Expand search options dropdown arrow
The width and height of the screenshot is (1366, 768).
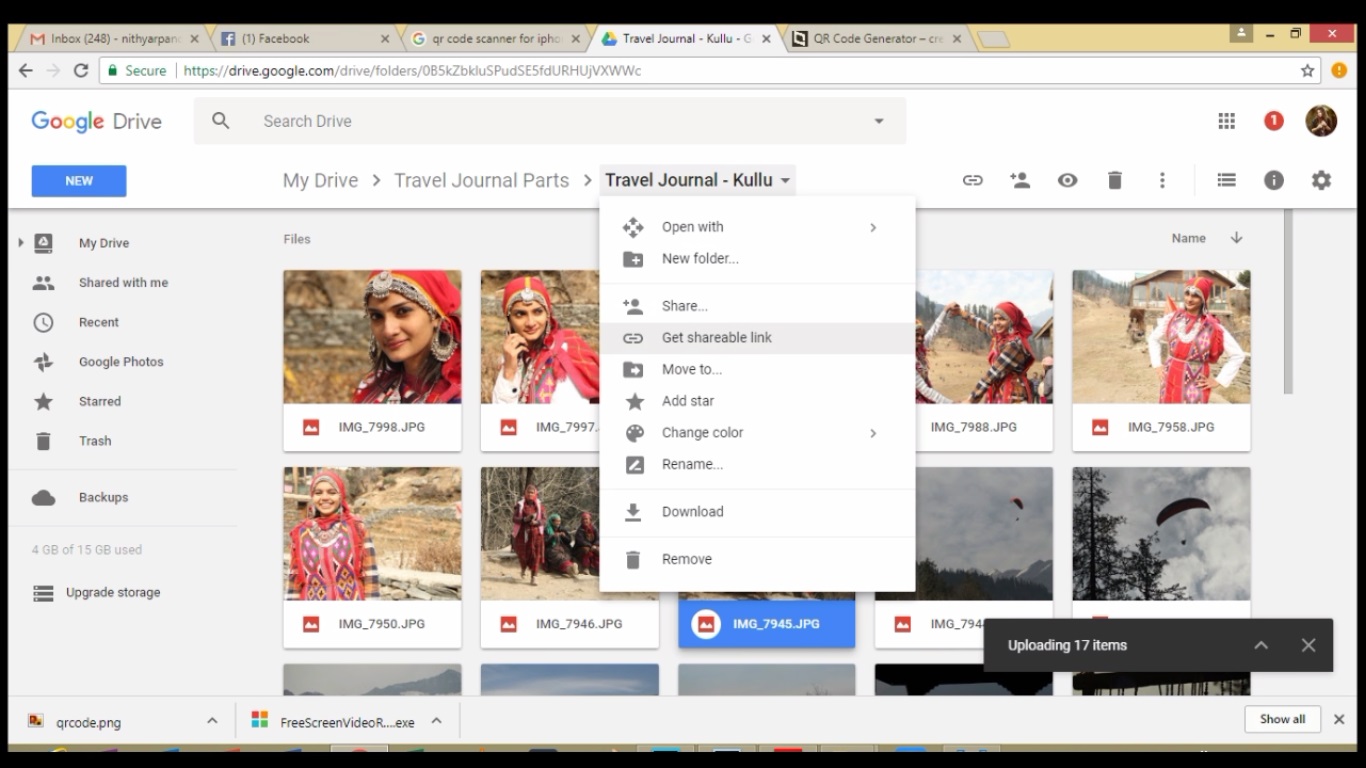[879, 121]
